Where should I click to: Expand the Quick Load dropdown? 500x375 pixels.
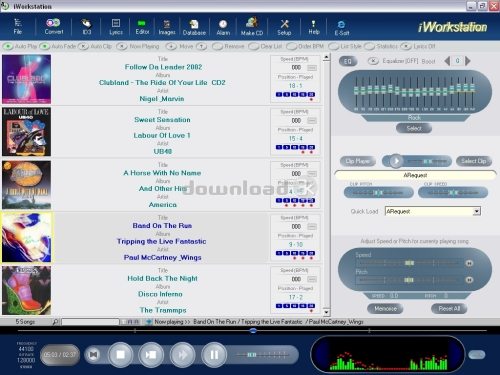coord(477,211)
